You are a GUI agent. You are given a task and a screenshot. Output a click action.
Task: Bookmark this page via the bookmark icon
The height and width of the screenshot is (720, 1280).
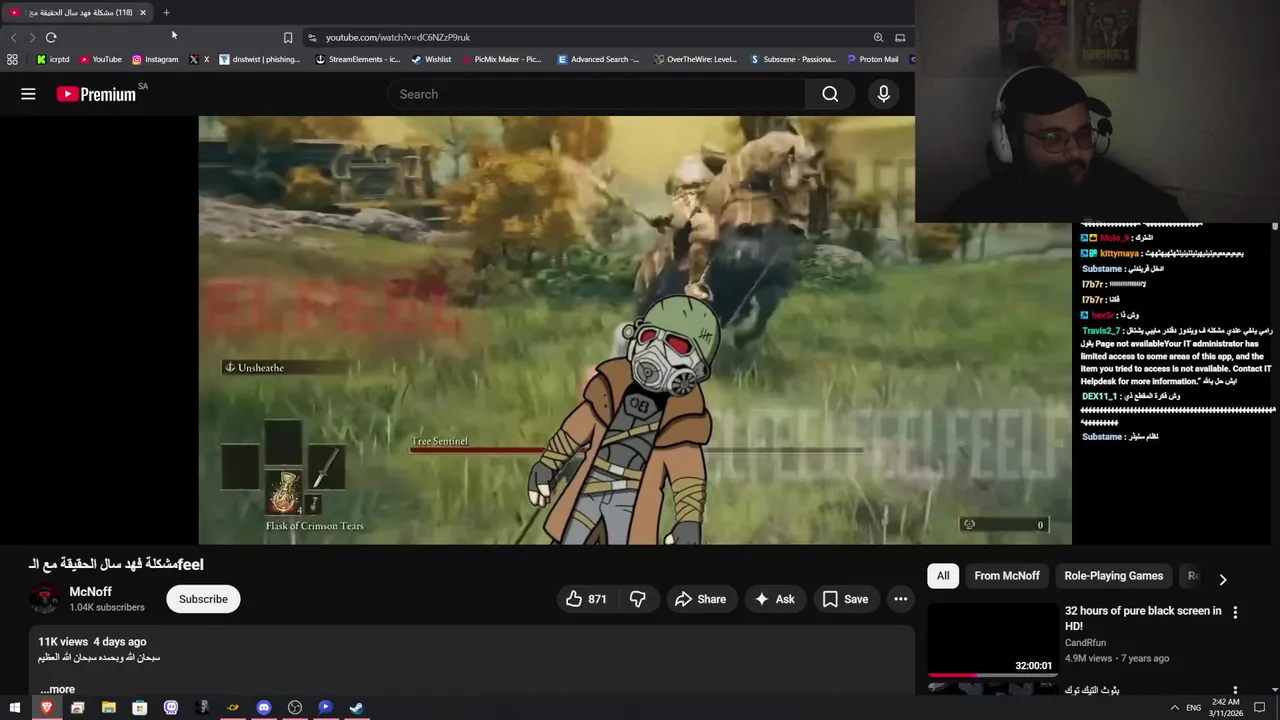[x=288, y=37]
